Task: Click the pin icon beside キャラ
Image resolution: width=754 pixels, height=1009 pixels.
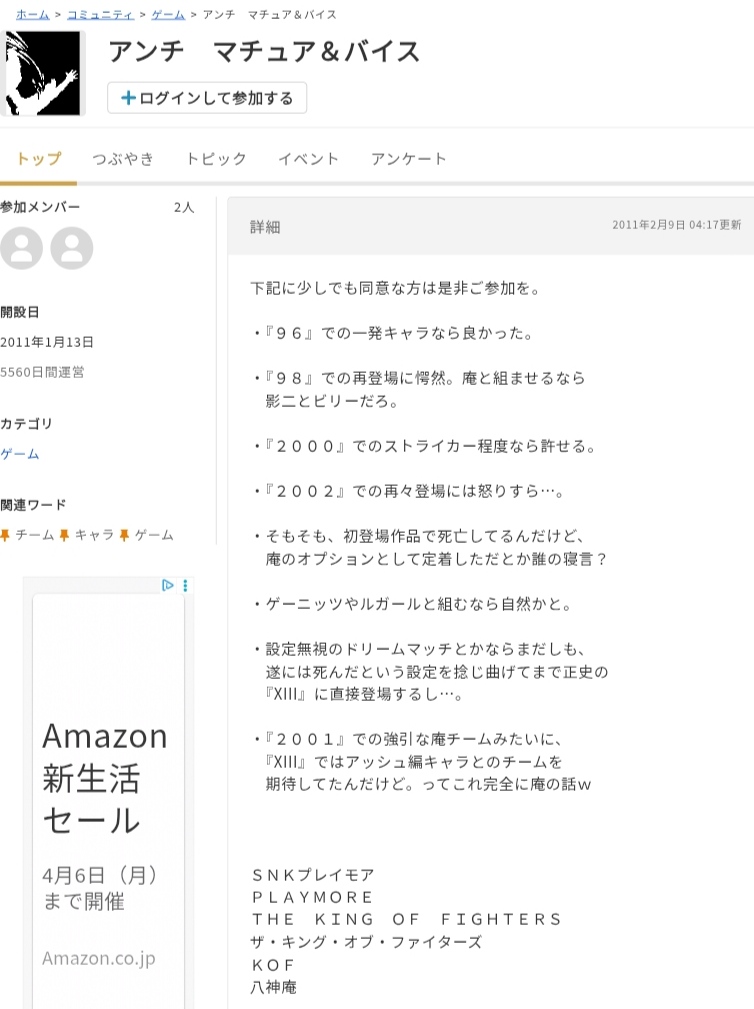Action: pos(65,535)
